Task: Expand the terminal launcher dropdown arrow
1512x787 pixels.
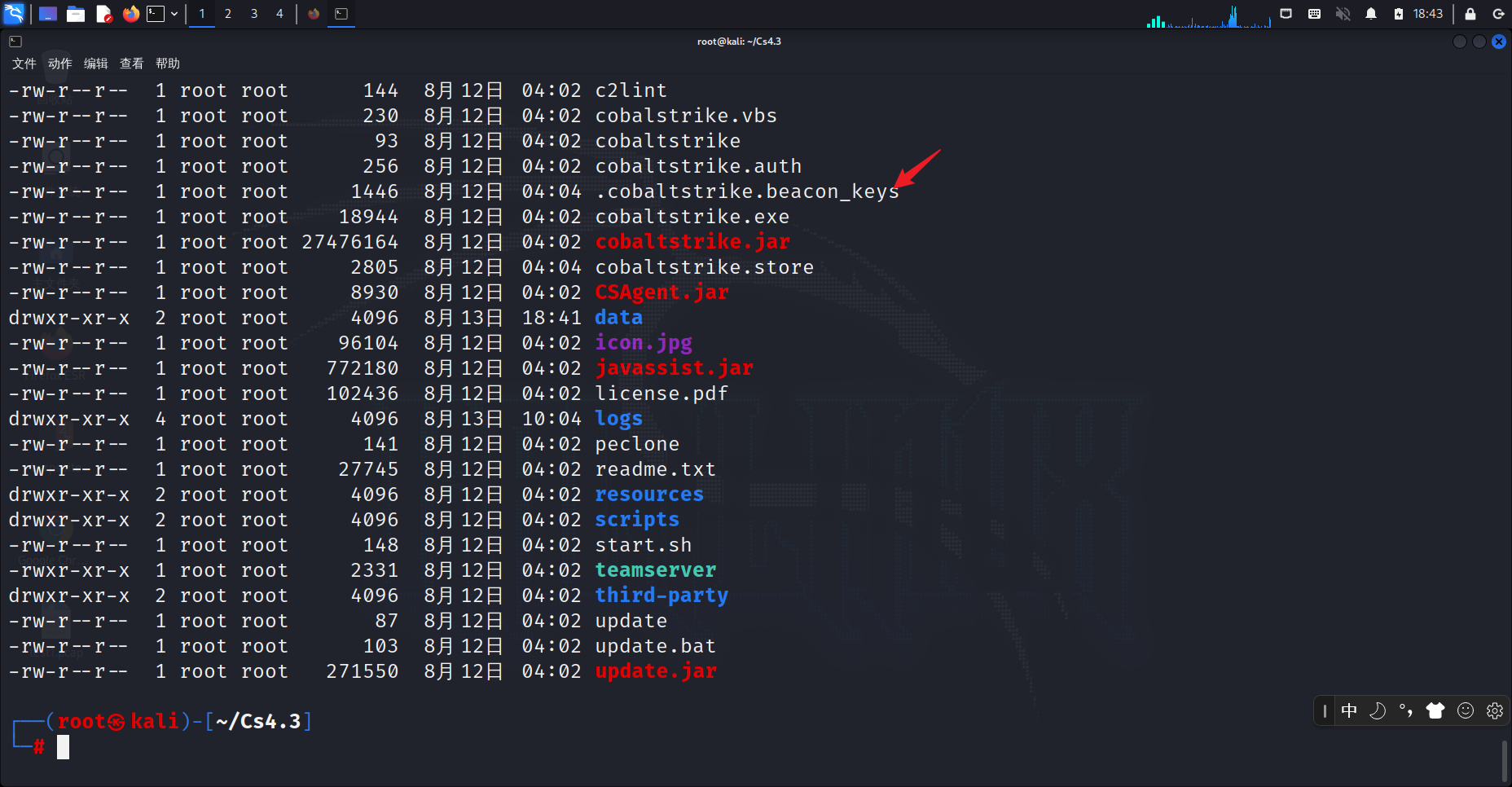Action: pyautogui.click(x=174, y=14)
